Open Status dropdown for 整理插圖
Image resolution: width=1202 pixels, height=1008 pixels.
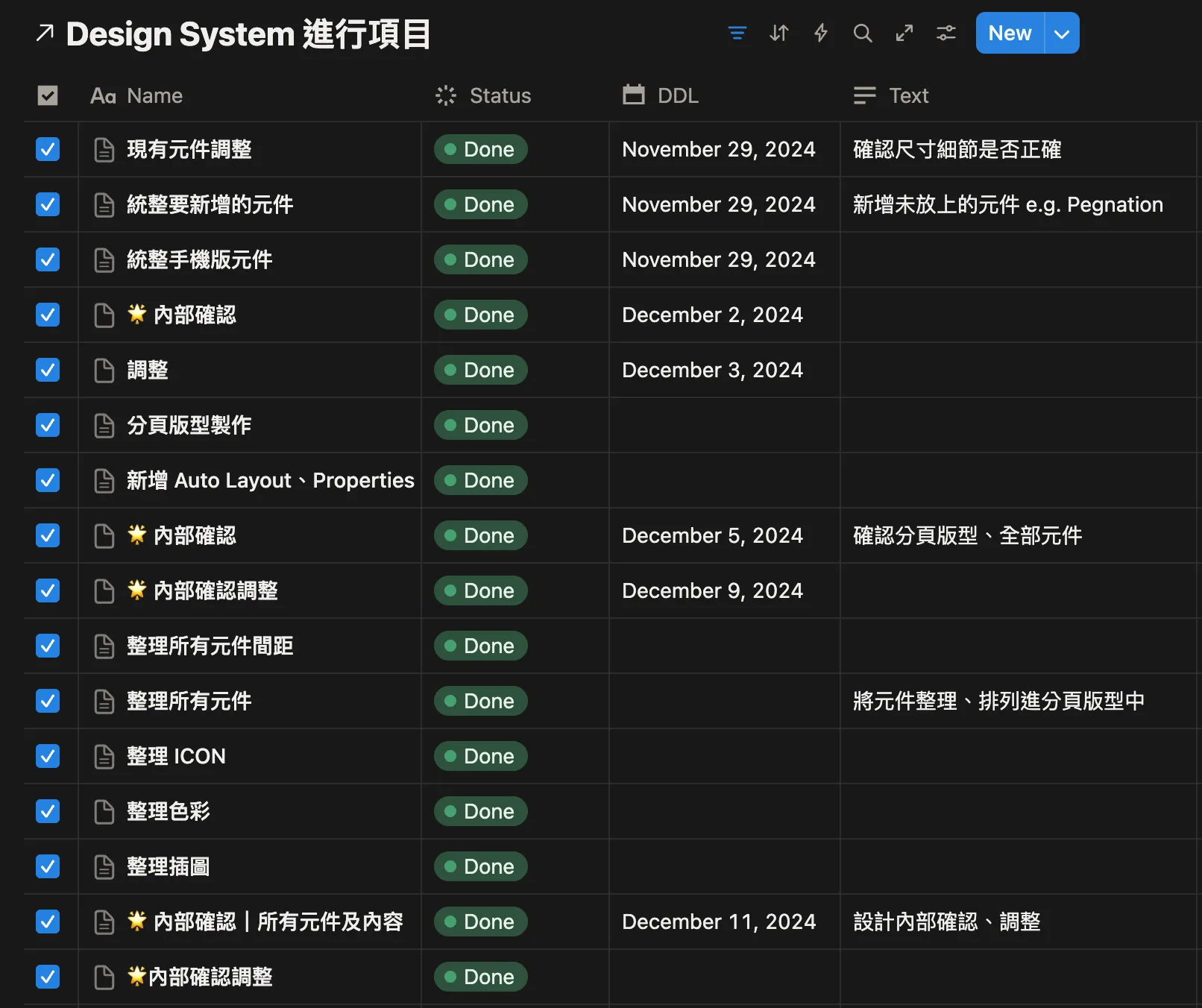click(x=481, y=866)
